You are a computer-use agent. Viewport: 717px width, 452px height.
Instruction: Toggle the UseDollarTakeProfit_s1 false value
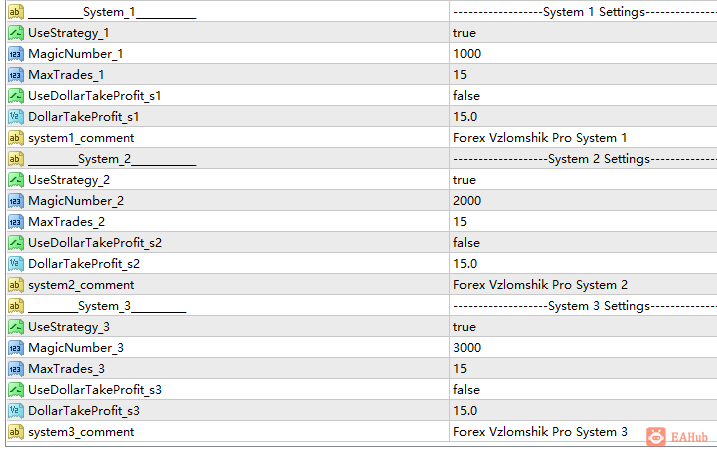(x=467, y=96)
